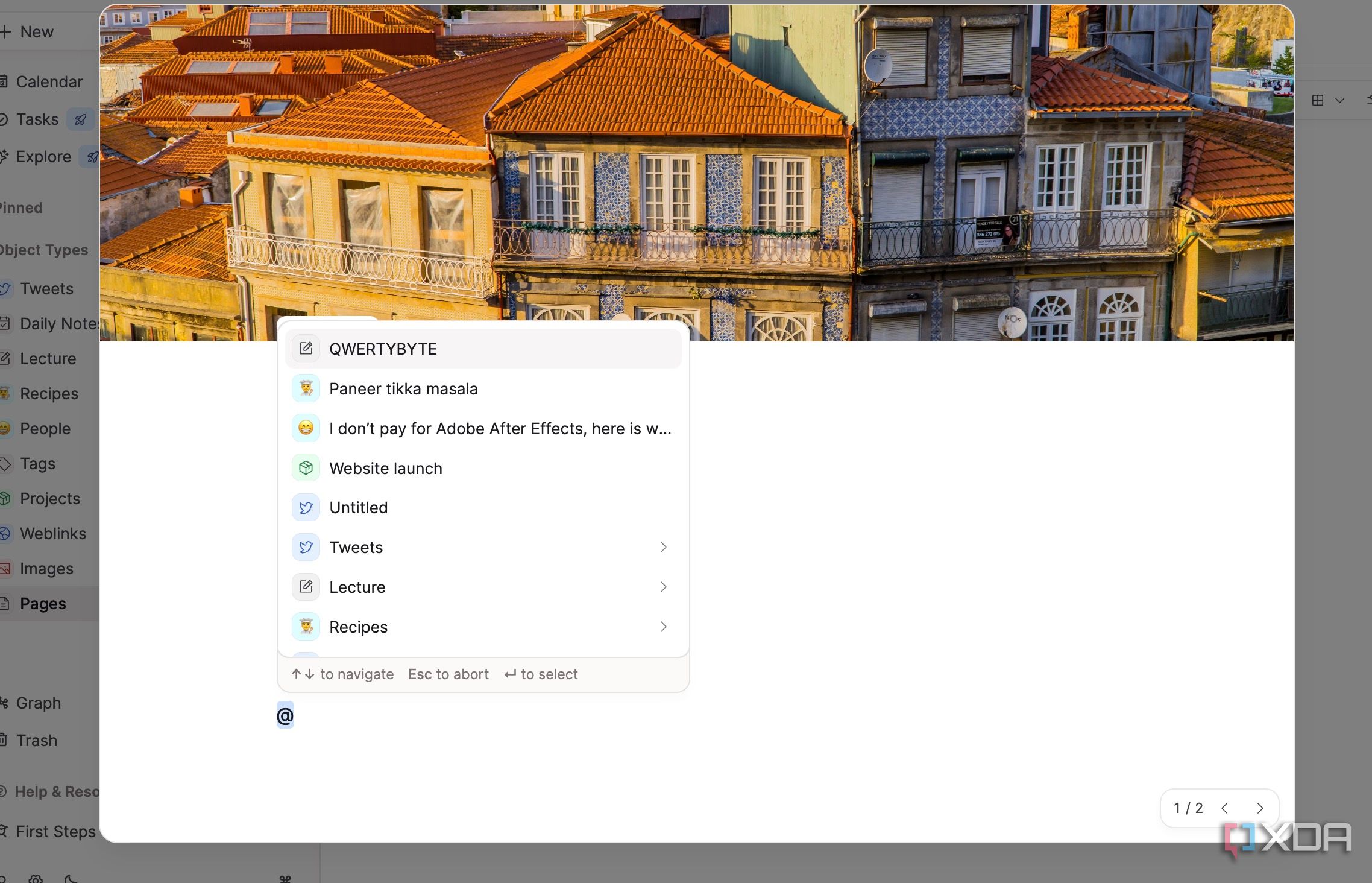The height and width of the screenshot is (883, 1372).
Task: Click the bird icon beside Untitled
Action: 306,508
